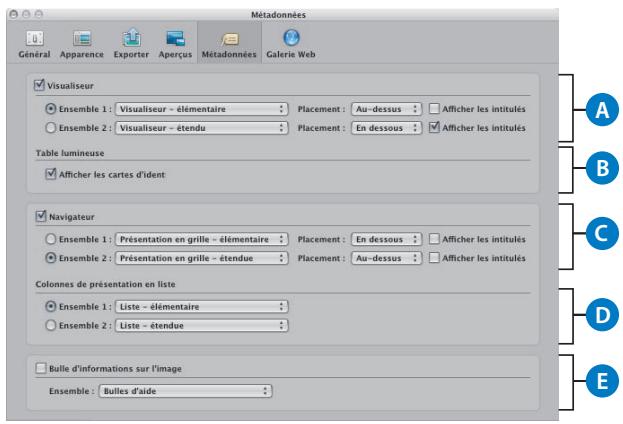The image size is (623, 424).
Task: Toggle the Navigateur checkbox
Action: [41, 216]
